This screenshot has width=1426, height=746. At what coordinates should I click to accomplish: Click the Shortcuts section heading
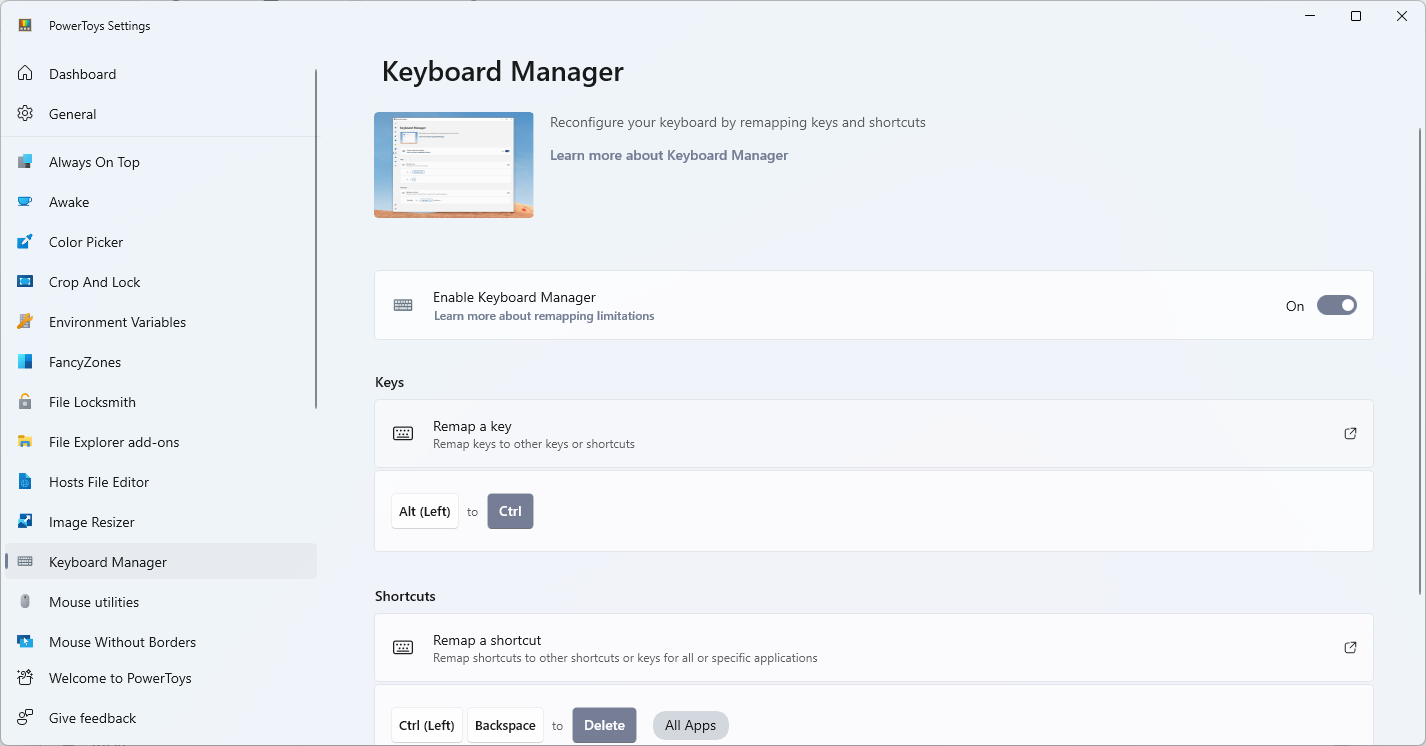click(x=405, y=596)
